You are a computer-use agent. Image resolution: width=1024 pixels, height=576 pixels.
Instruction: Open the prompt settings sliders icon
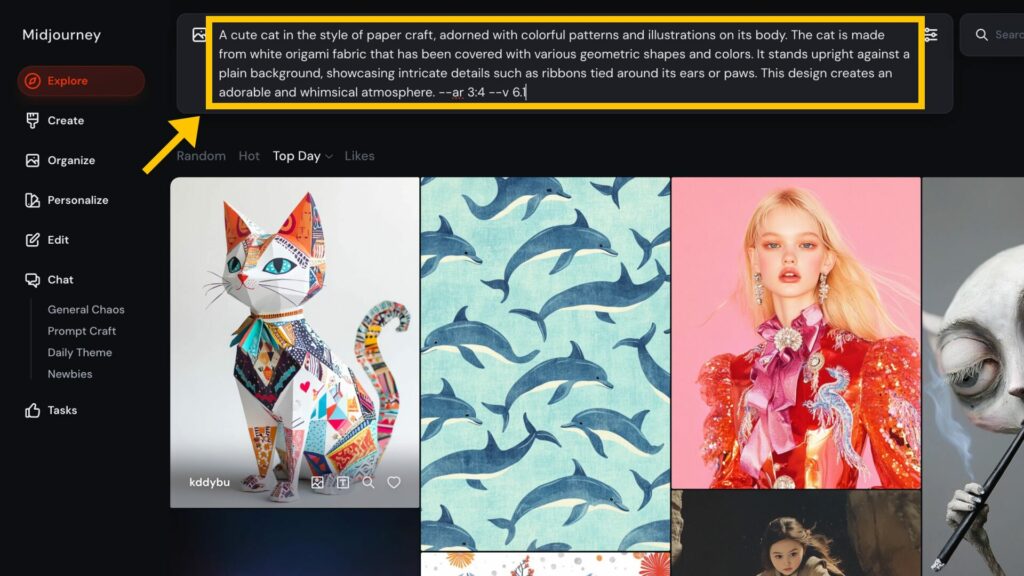click(x=931, y=35)
